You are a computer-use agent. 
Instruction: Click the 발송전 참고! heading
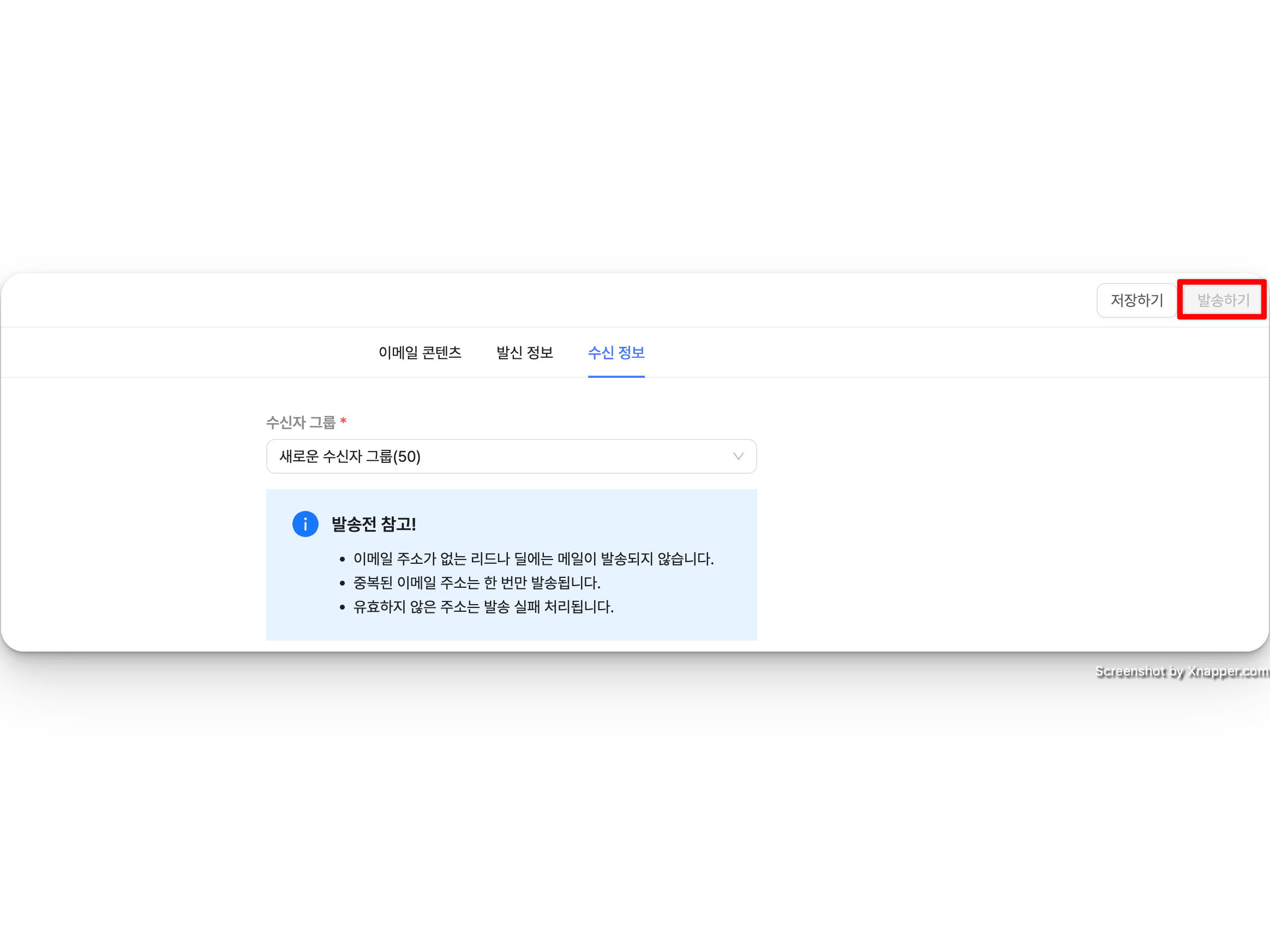(x=373, y=524)
